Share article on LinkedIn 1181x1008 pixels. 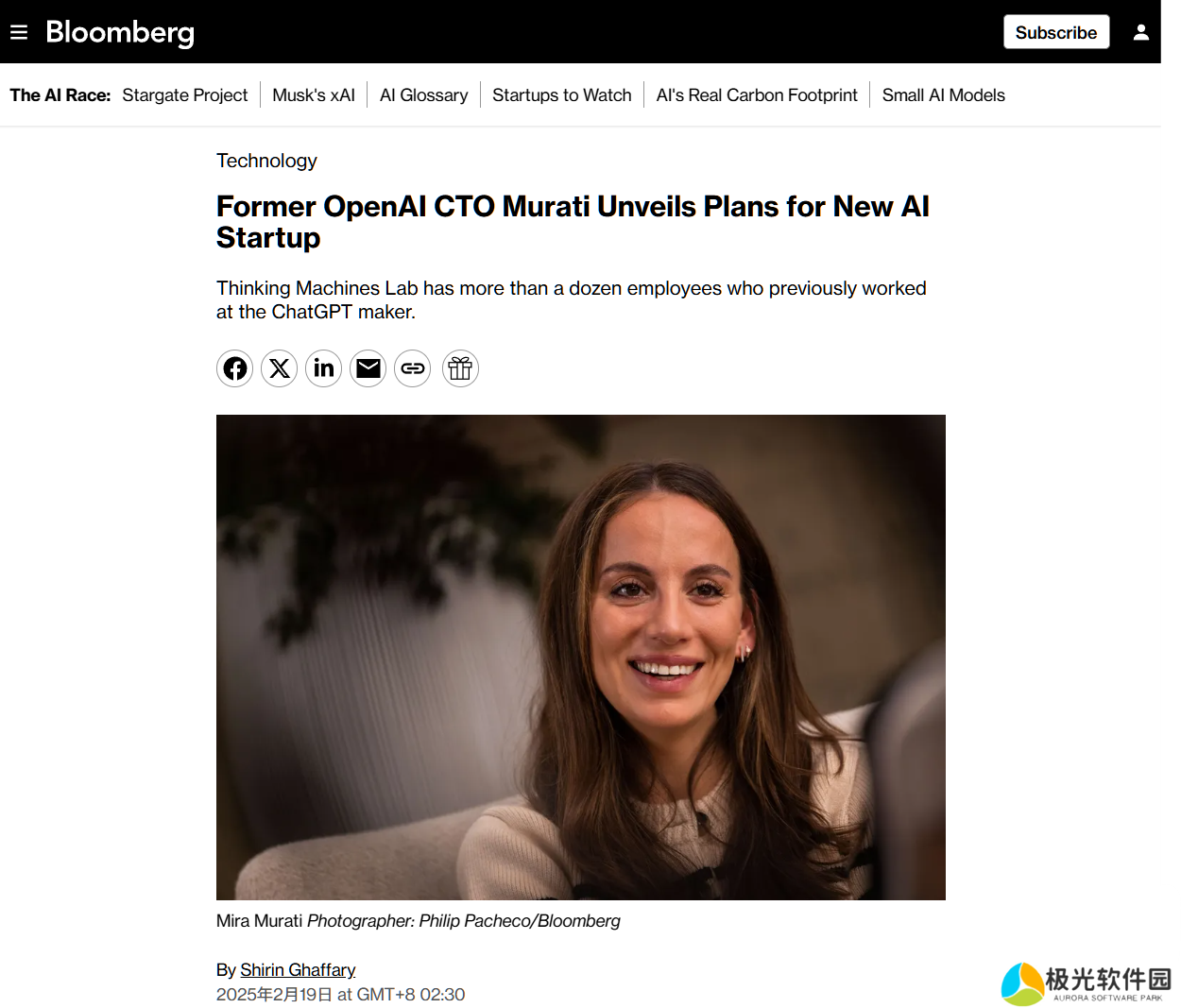point(324,368)
